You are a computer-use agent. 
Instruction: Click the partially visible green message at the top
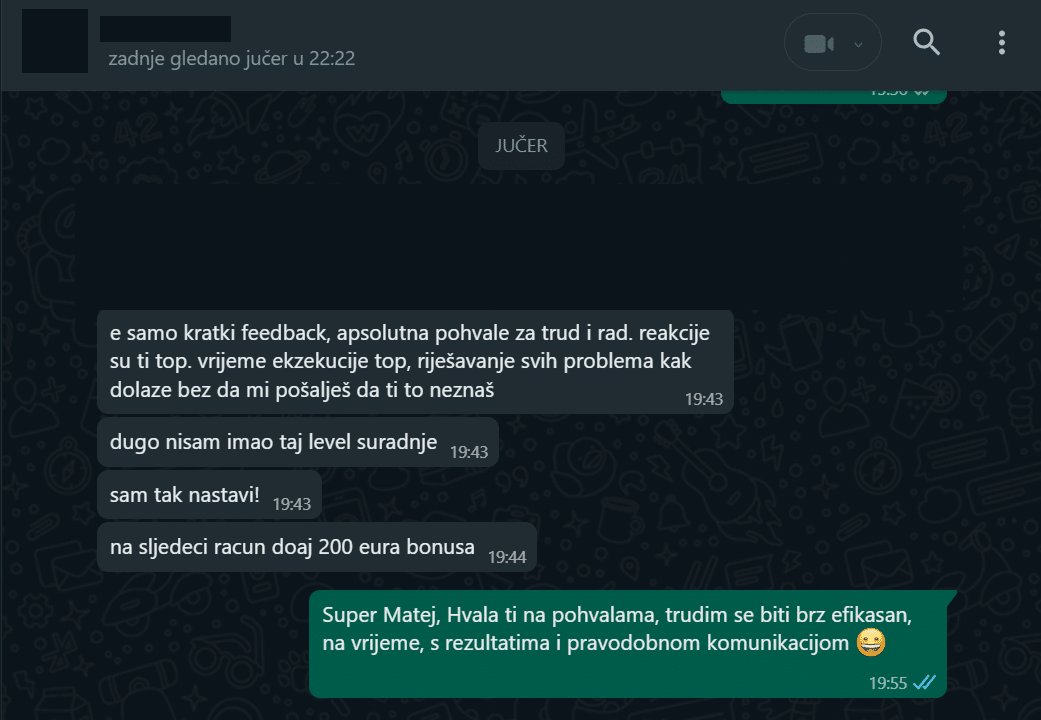pos(833,97)
